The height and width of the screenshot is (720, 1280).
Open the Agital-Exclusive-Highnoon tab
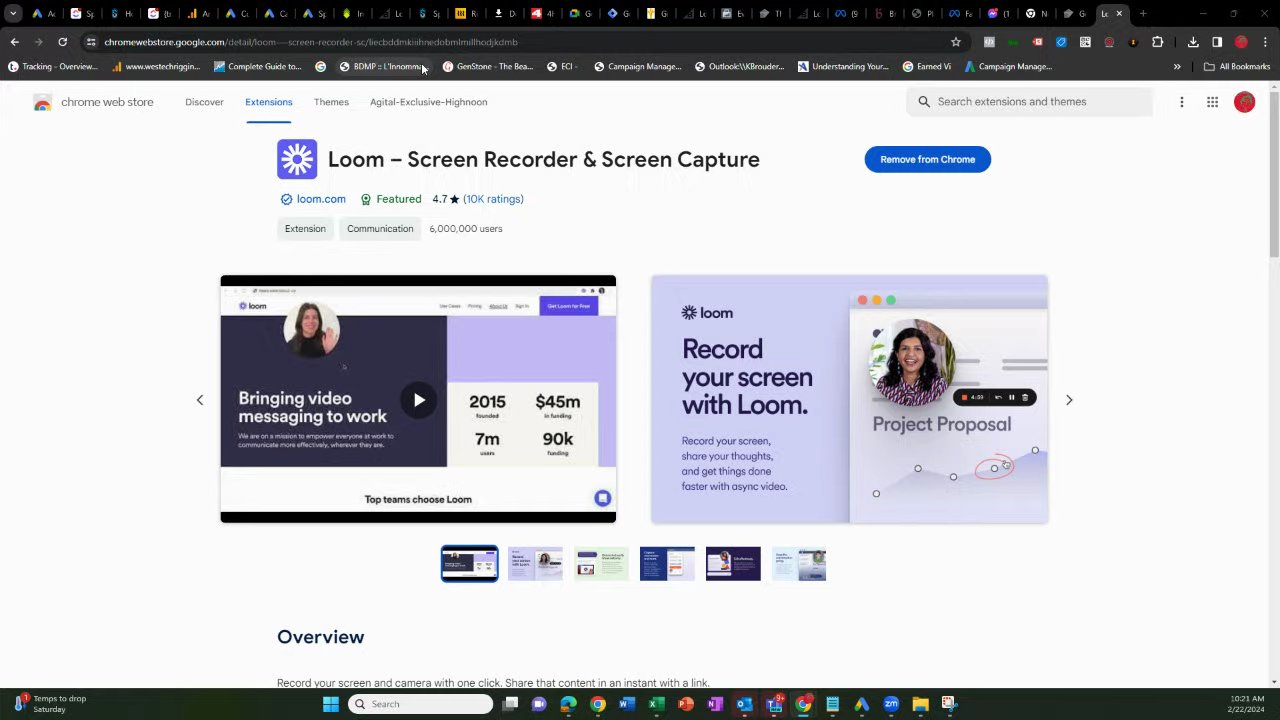pyautogui.click(x=429, y=102)
